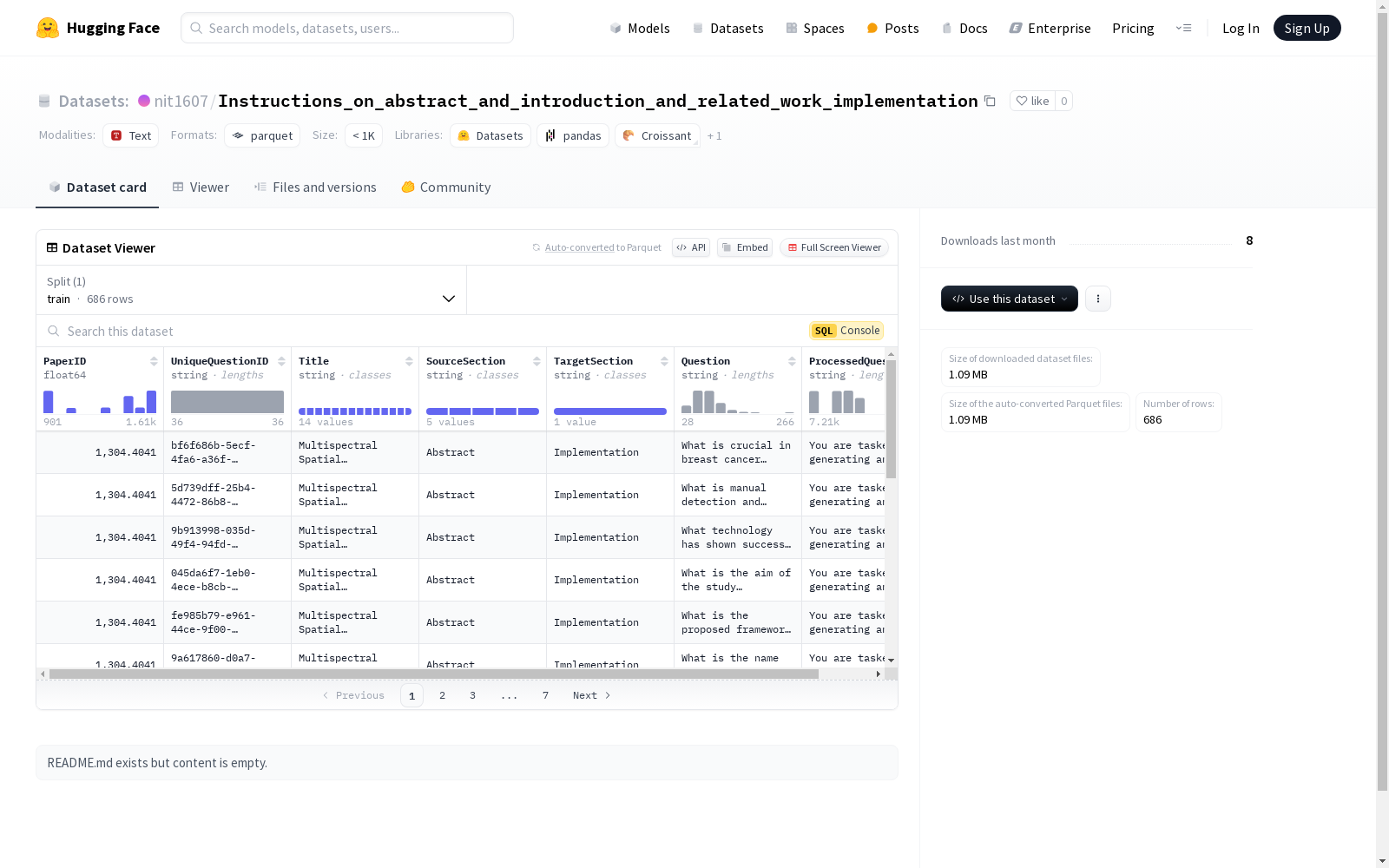The image size is (1389, 868).
Task: Click the pandas library tag
Action: [573, 135]
